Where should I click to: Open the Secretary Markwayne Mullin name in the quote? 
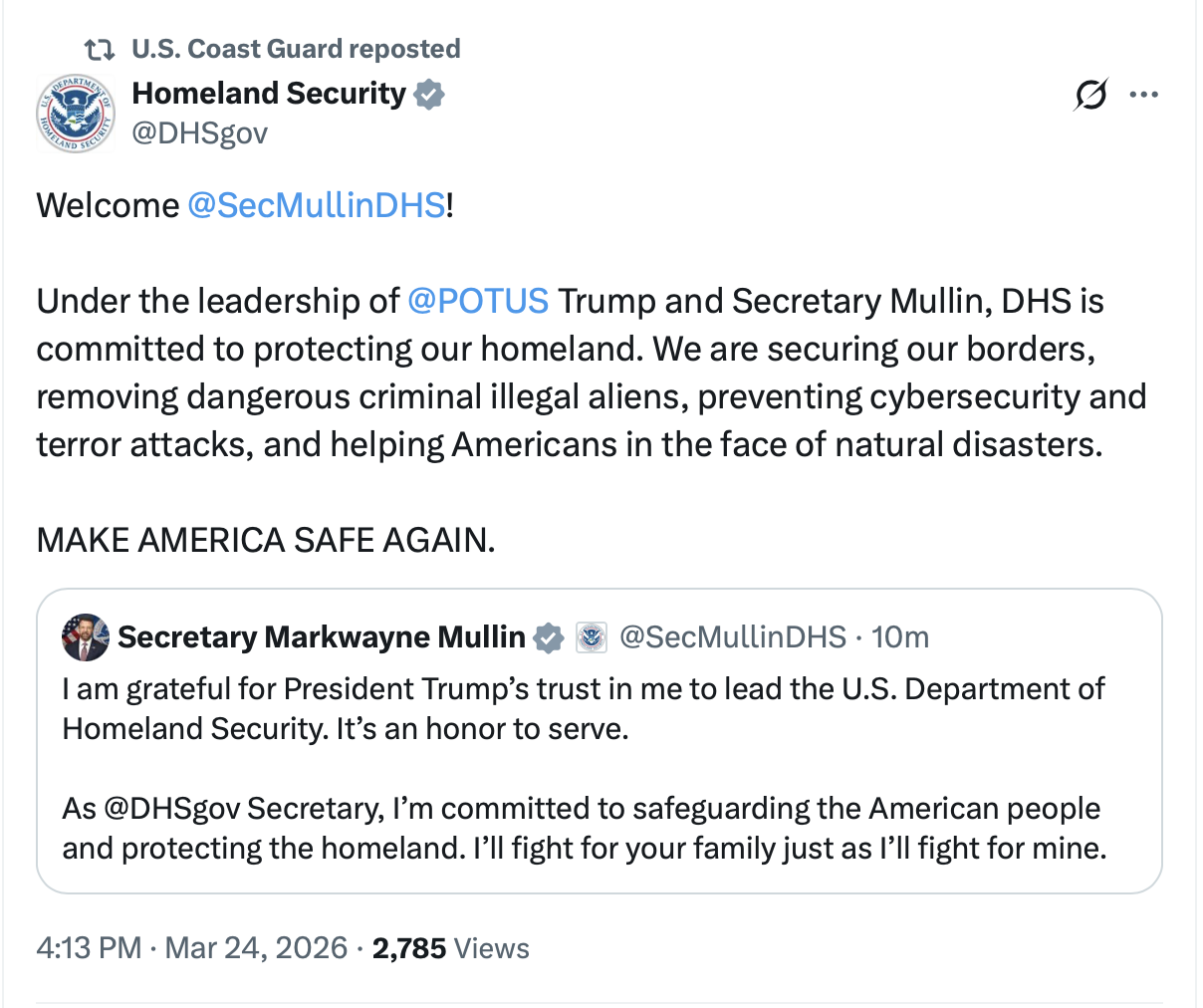coord(321,637)
